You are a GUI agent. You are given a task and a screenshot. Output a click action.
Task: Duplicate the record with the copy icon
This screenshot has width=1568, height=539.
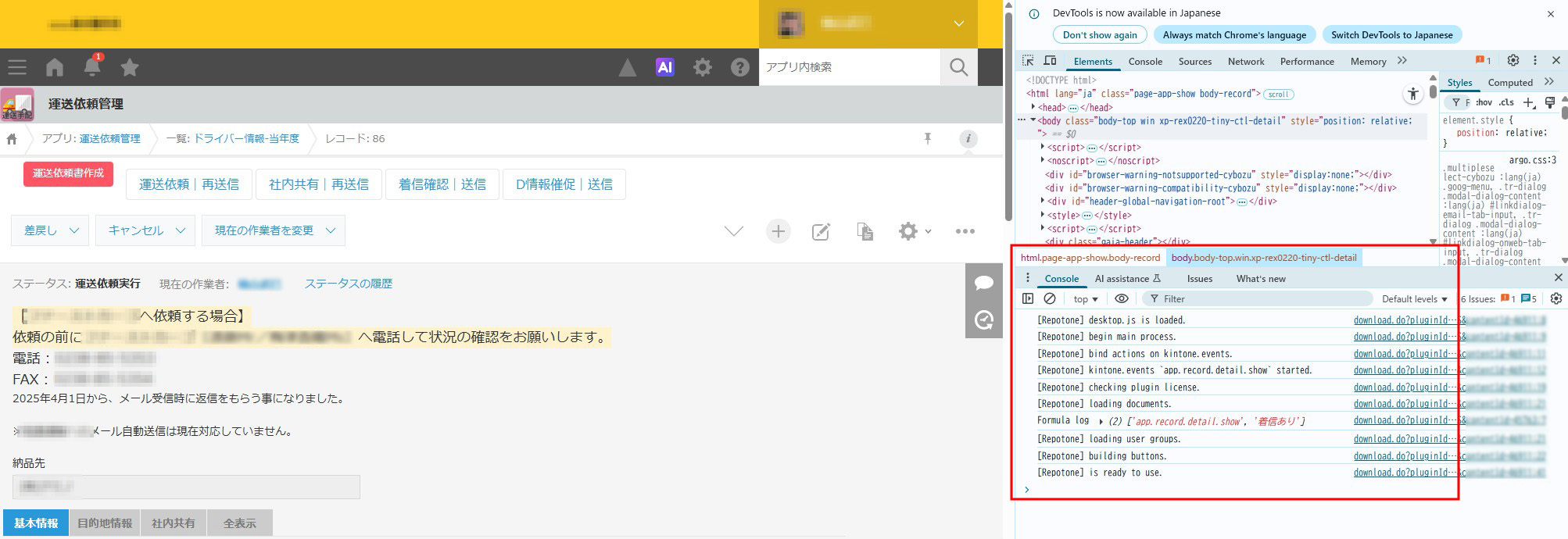pos(865,231)
